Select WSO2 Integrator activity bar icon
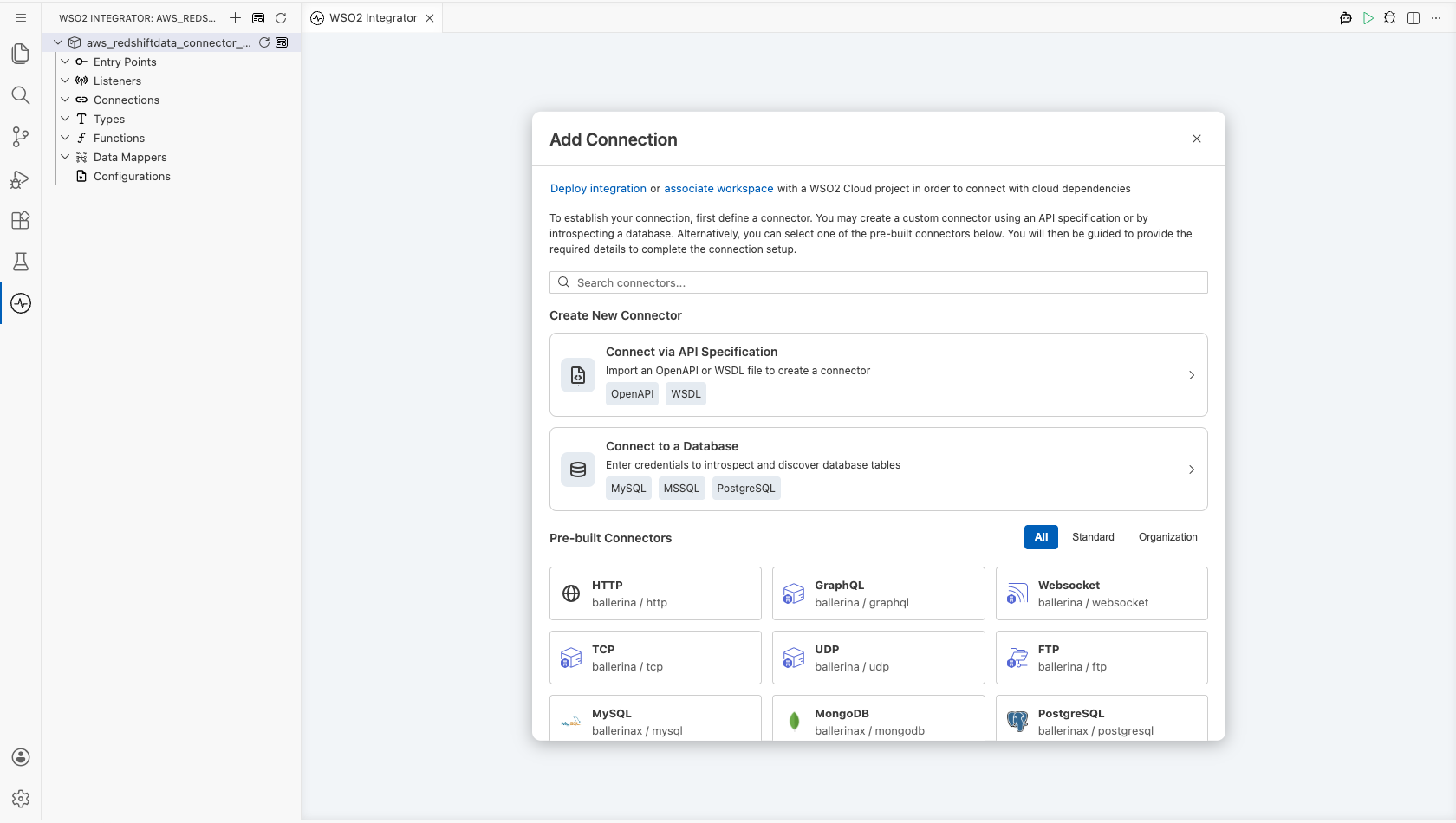 (x=21, y=303)
